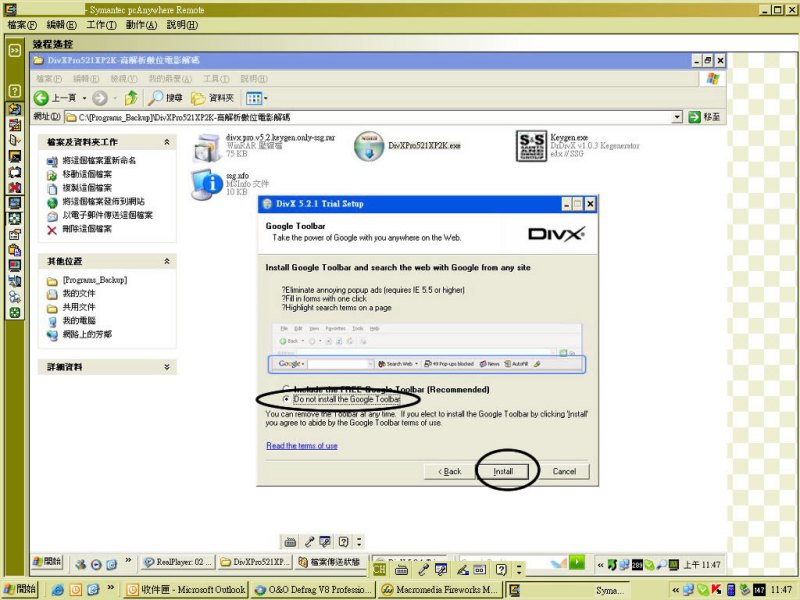The image size is (800, 600).
Task: Expand hidden quick launch icons on bottom taskbar
Action: (110, 588)
